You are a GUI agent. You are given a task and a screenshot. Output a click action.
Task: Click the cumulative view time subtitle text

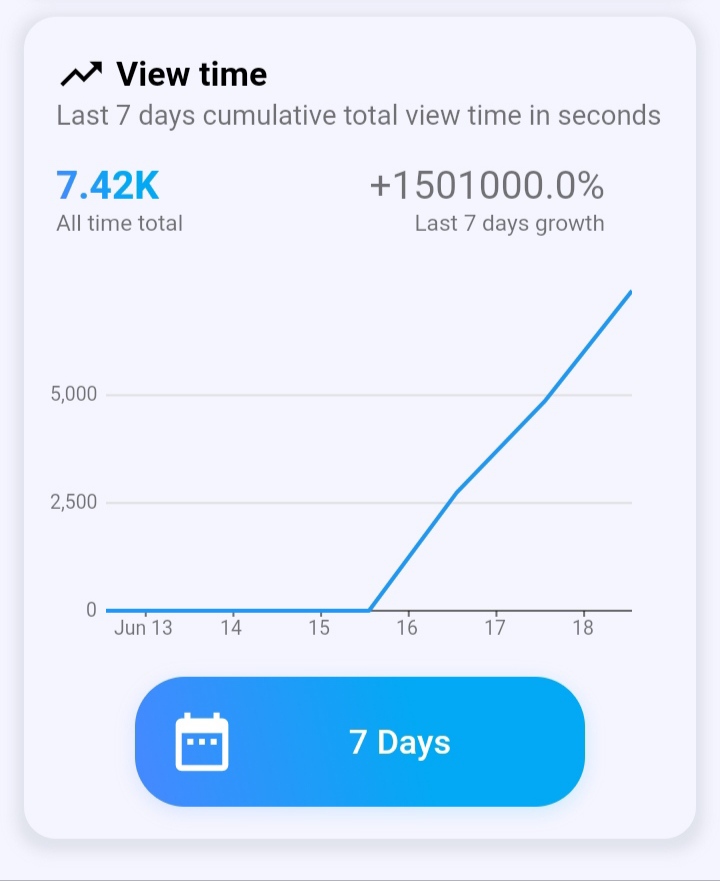(x=359, y=116)
